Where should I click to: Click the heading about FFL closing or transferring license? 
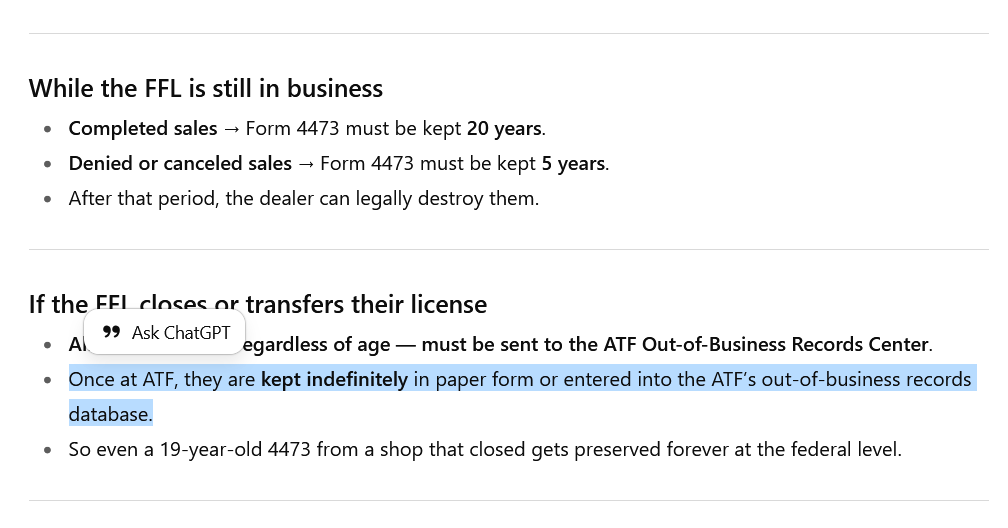(258, 304)
